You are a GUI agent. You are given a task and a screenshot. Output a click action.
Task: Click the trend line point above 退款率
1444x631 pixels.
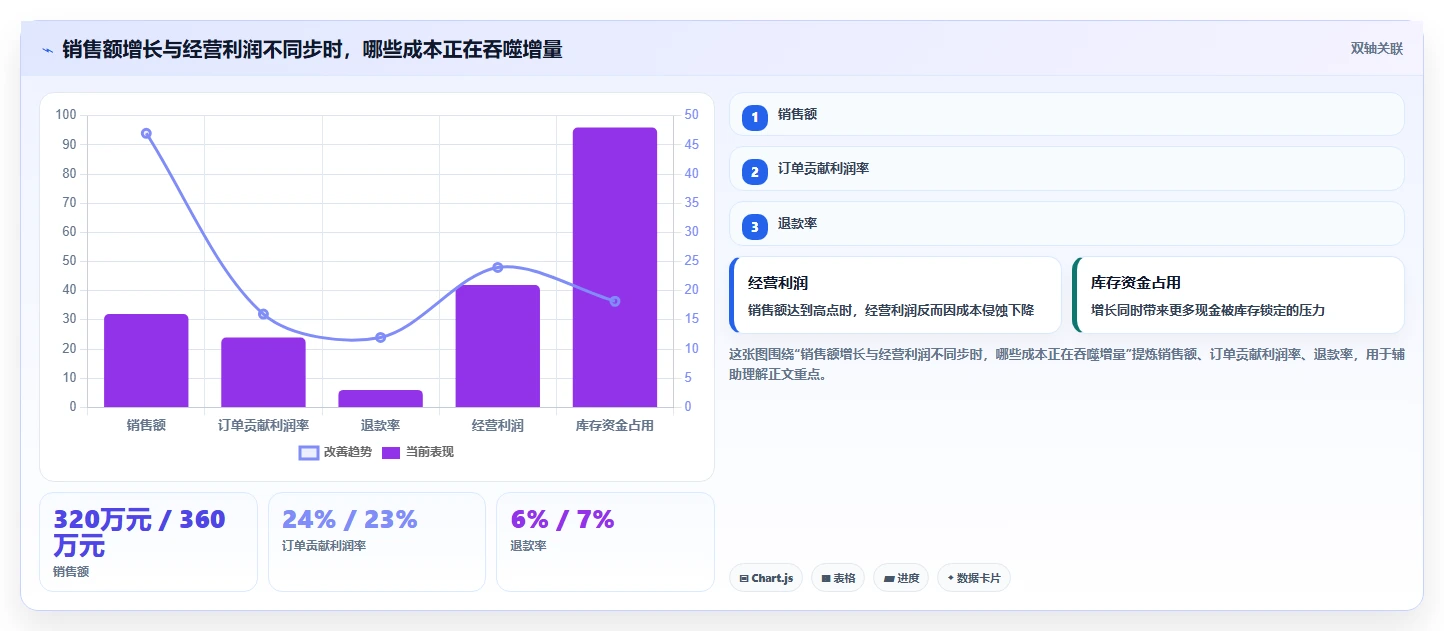click(x=380, y=337)
